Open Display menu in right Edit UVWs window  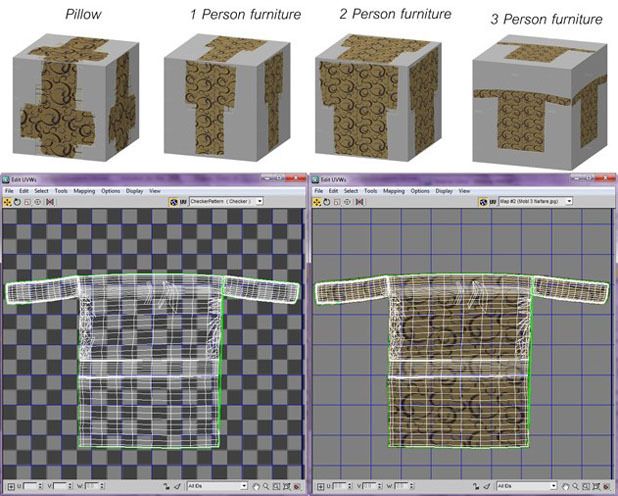444,191
